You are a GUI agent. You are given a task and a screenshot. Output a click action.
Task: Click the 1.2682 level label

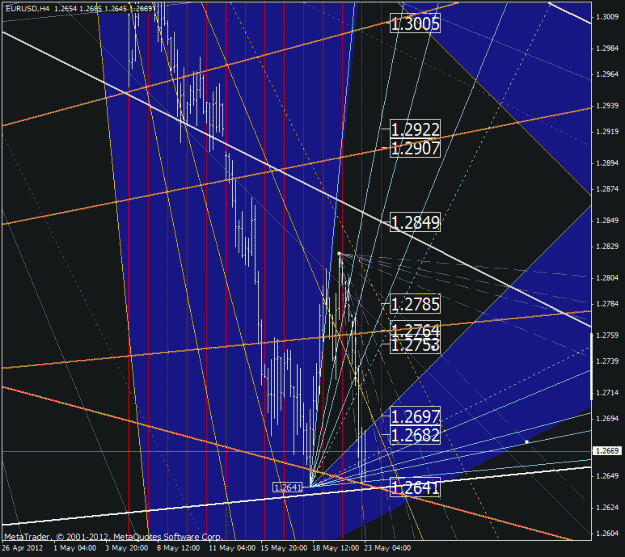[x=415, y=435]
